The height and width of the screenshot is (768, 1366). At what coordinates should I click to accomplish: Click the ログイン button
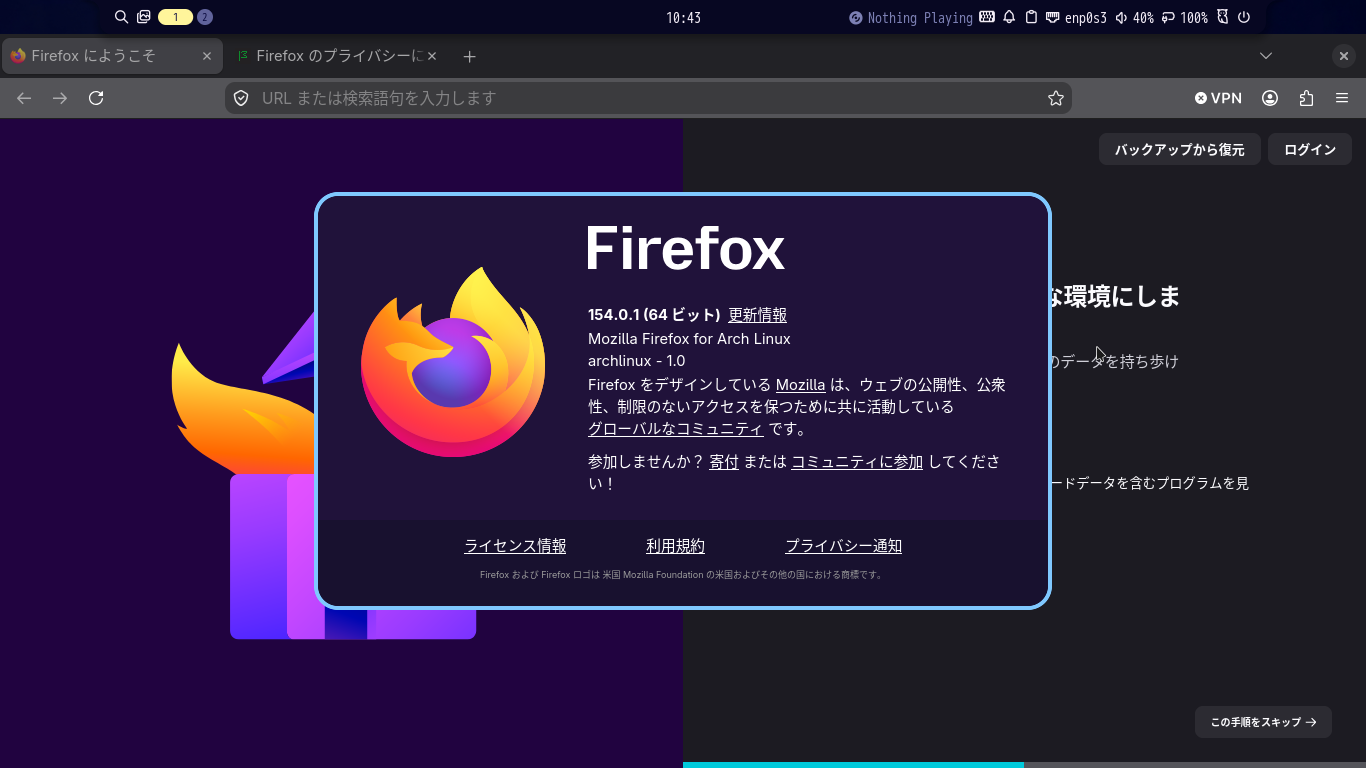pyautogui.click(x=1310, y=150)
